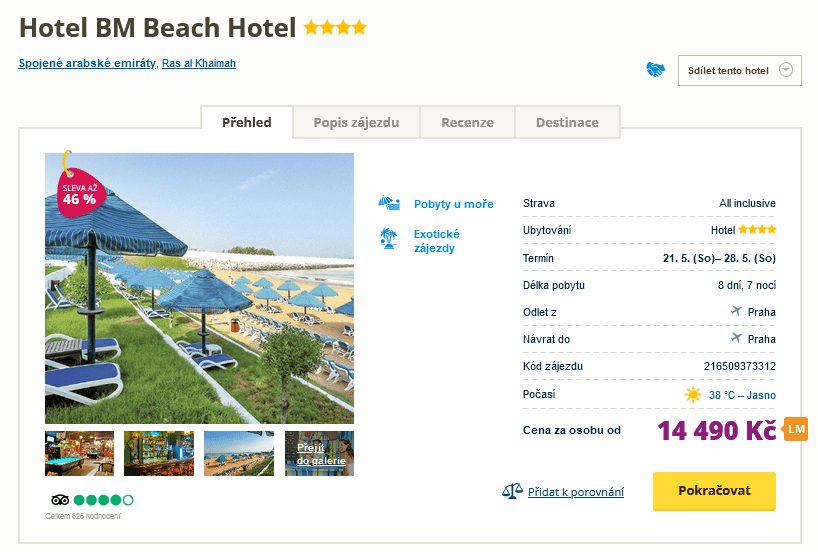Open the Sdílet tento hotel dropdown
Screen dimensions: 818x552
(739, 70)
